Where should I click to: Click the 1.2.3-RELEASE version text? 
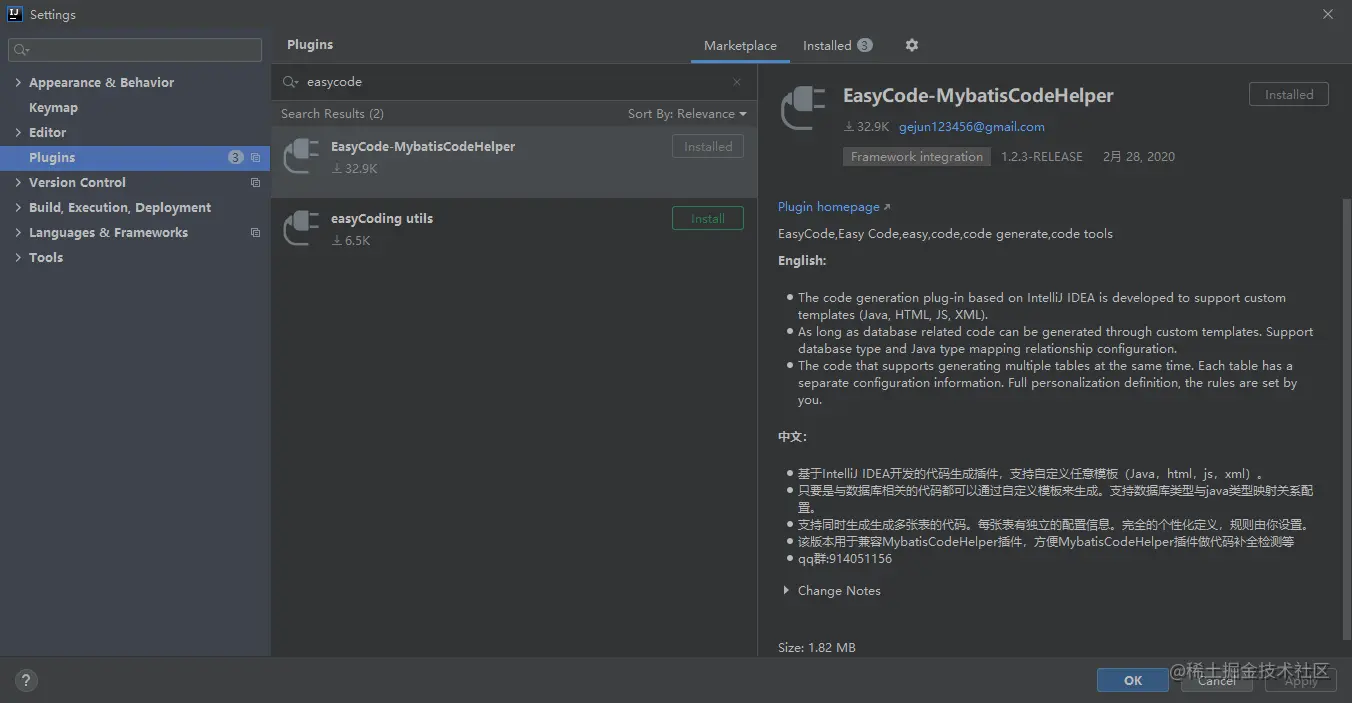pos(1042,157)
